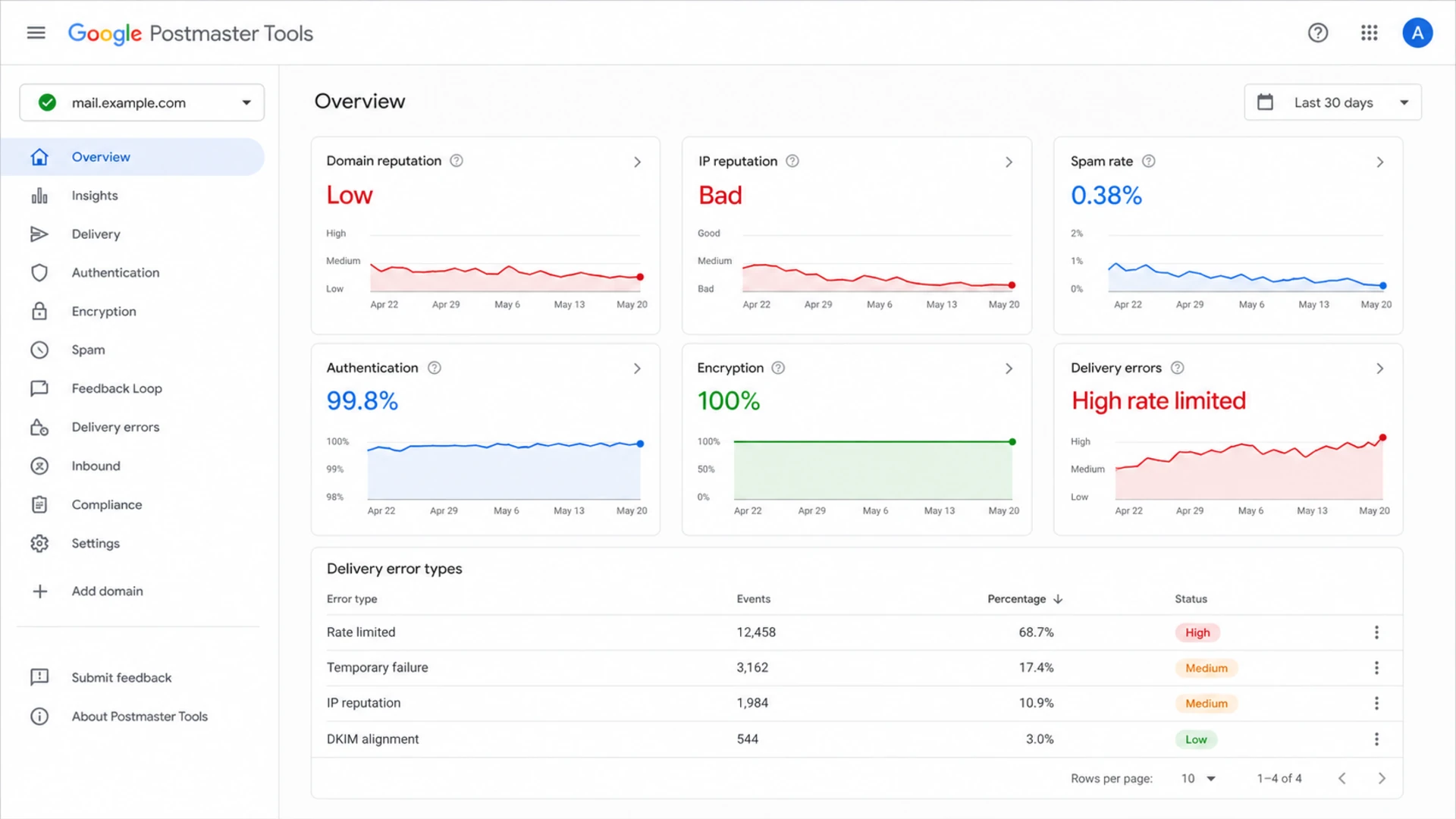Click the High rate limited status text
The image size is (1456, 819).
1158,401
